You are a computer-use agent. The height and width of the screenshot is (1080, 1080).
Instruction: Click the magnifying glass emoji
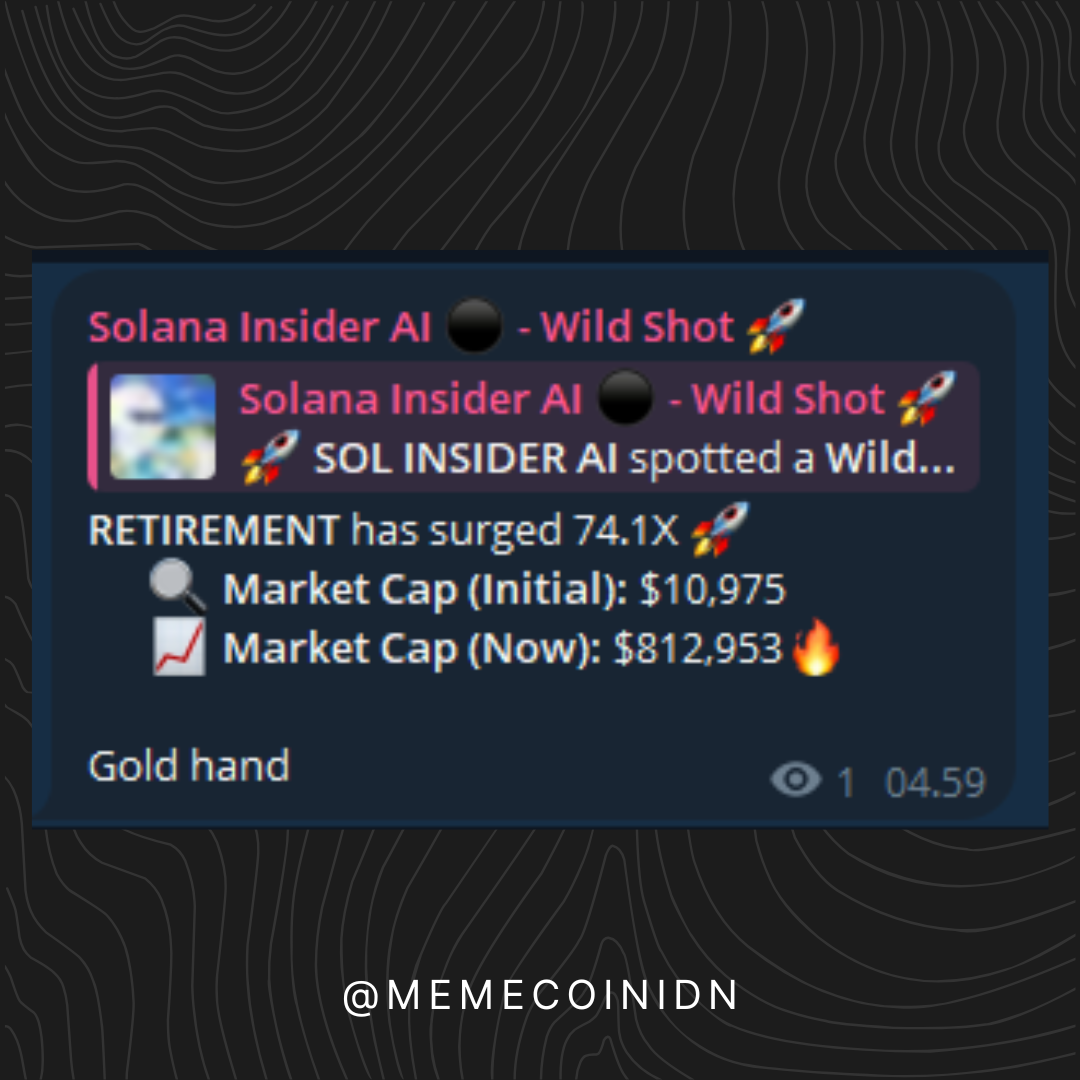click(178, 586)
